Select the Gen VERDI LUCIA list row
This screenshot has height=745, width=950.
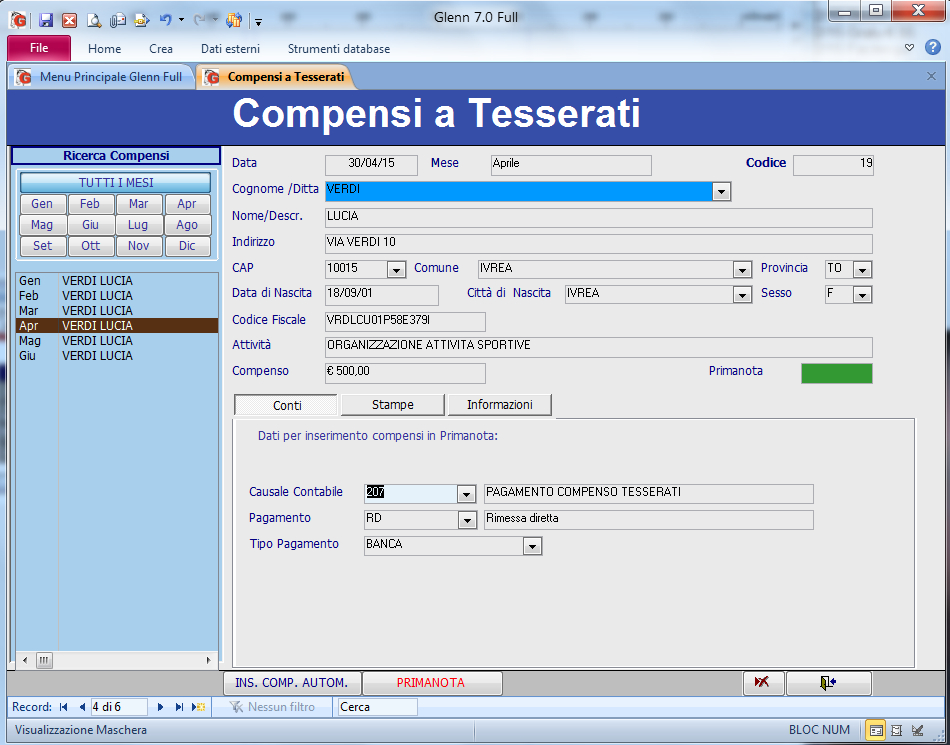click(116, 281)
